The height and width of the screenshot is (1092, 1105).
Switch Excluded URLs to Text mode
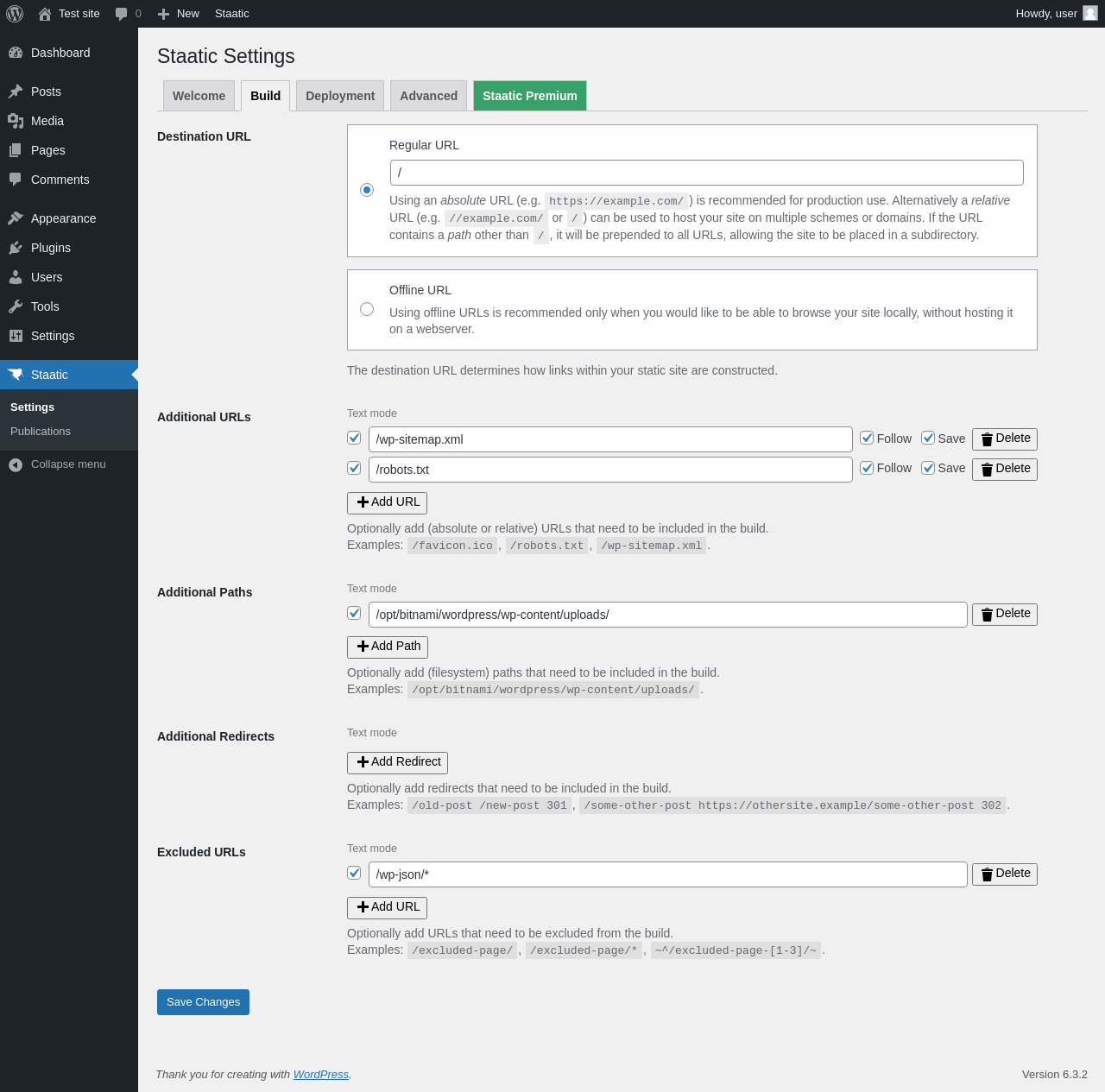point(372,849)
